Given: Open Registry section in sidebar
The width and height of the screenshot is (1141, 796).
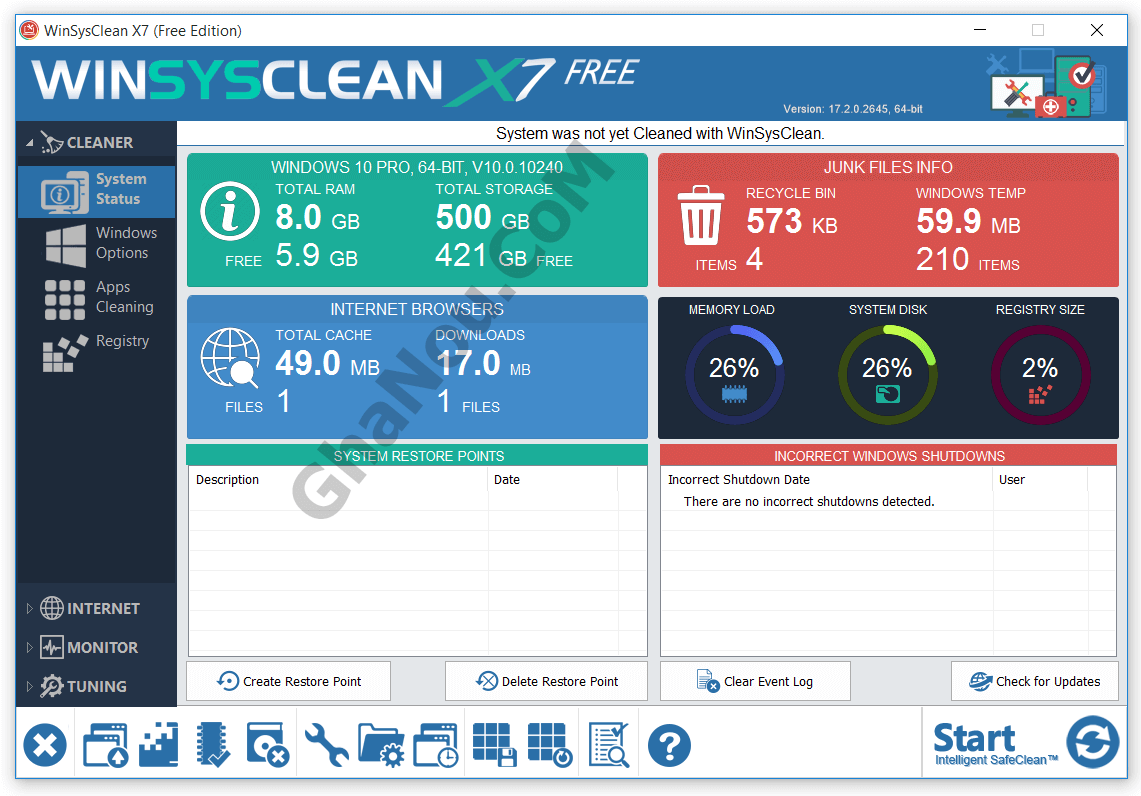Looking at the screenshot, I should tap(96, 351).
